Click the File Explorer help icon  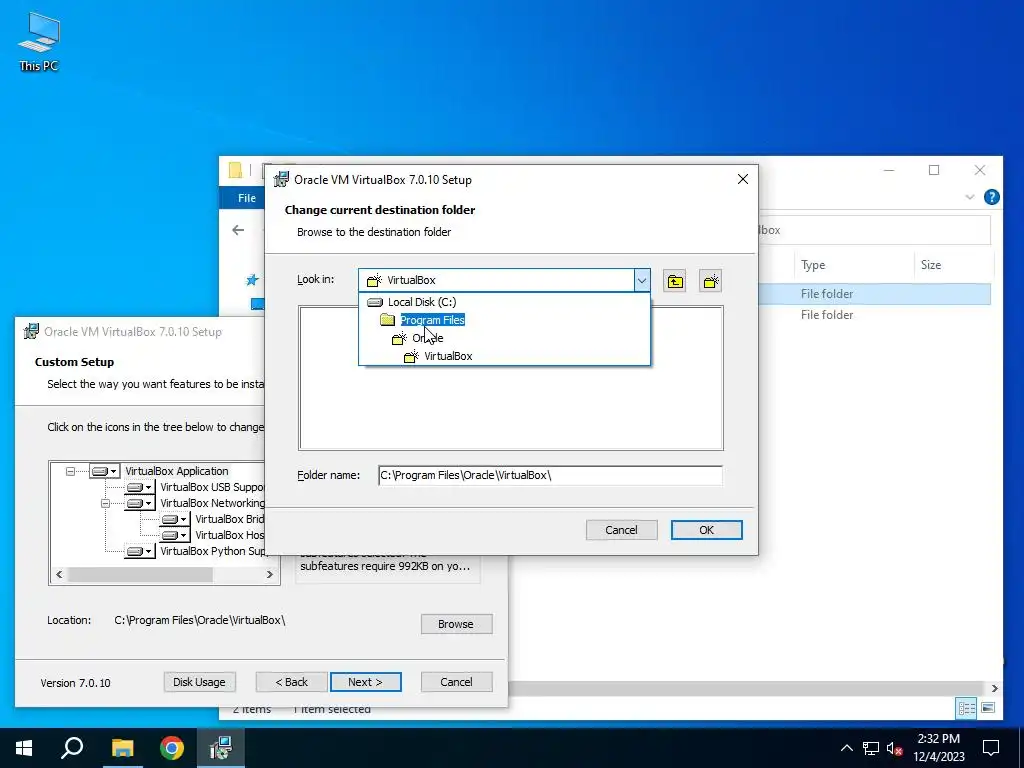[991, 197]
